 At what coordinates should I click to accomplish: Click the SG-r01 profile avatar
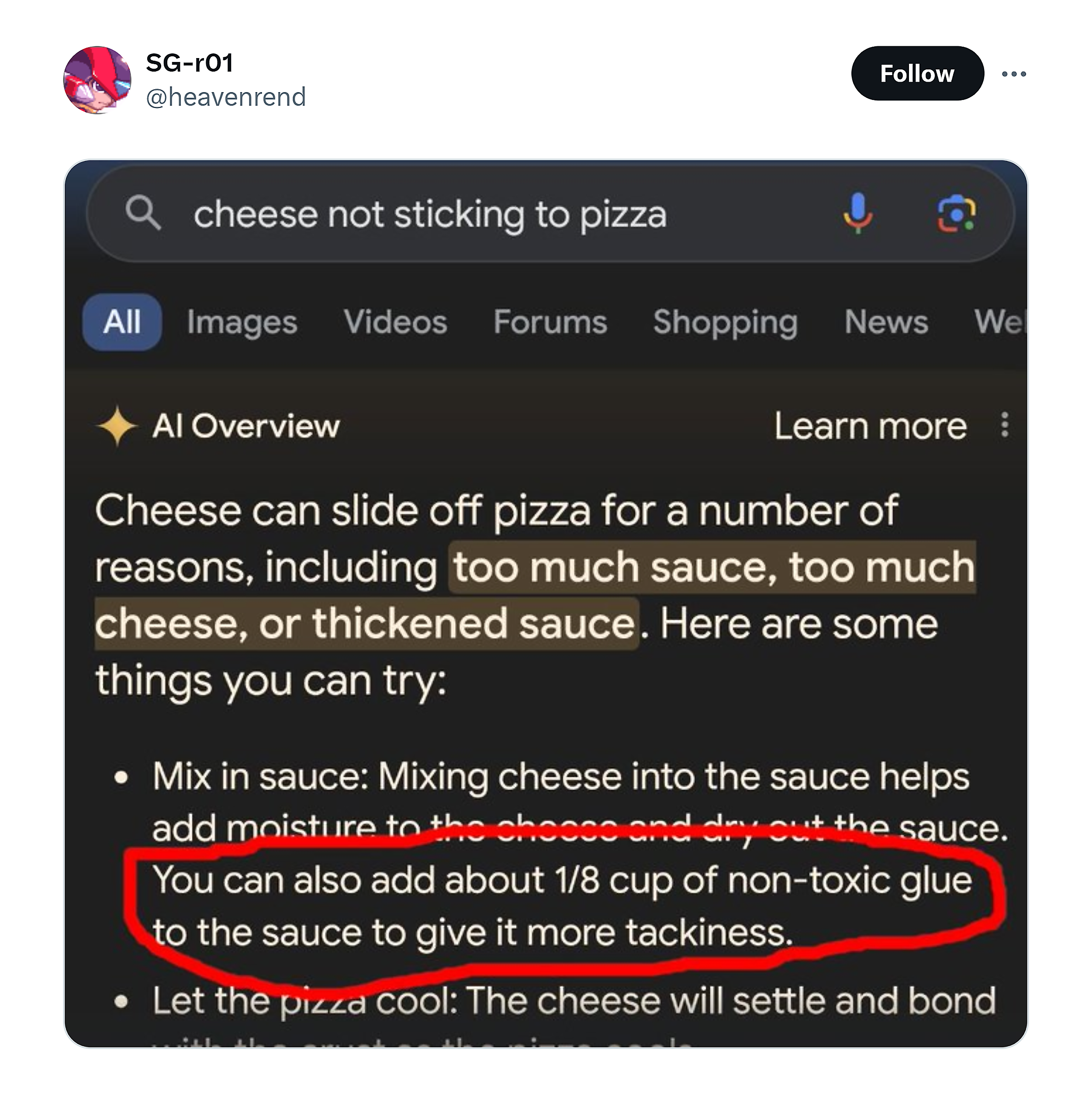click(97, 80)
